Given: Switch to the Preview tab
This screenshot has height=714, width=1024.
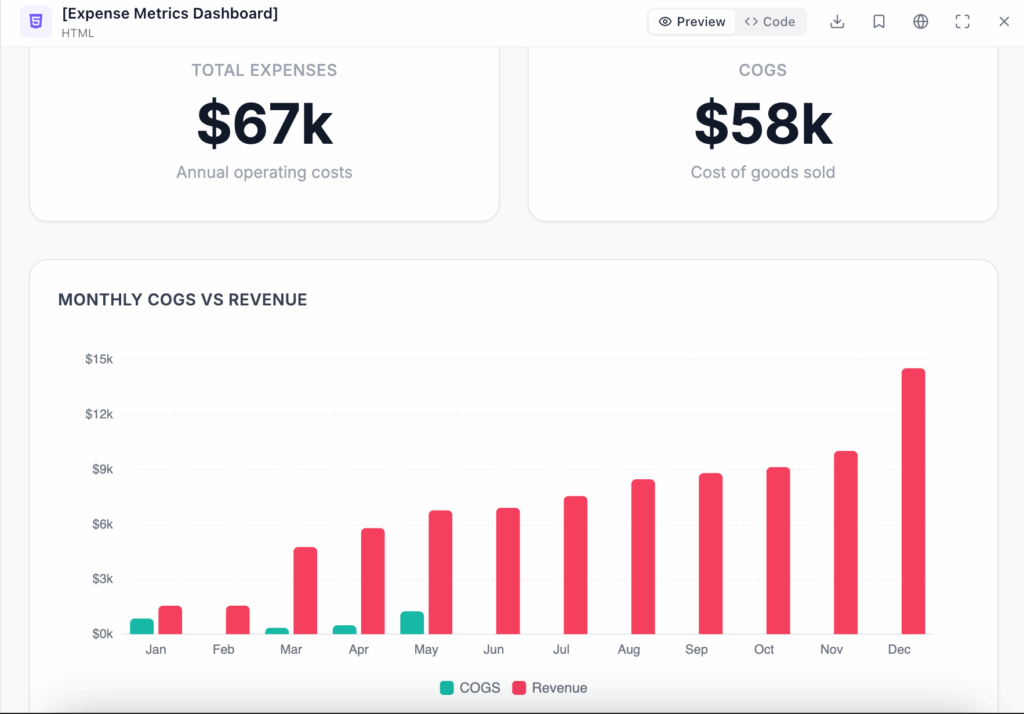Looking at the screenshot, I should 692,22.
